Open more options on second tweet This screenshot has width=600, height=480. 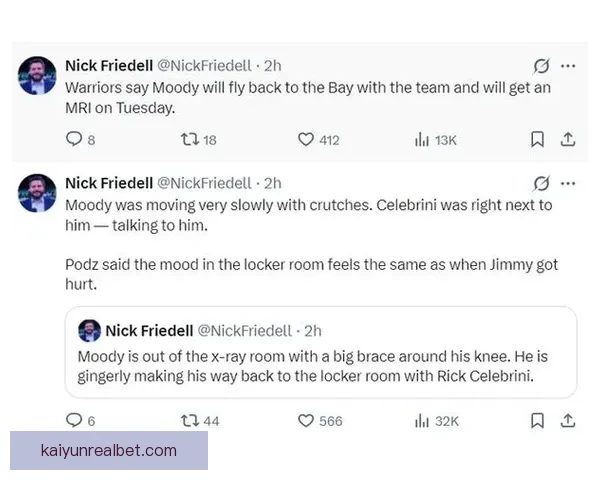(x=568, y=183)
